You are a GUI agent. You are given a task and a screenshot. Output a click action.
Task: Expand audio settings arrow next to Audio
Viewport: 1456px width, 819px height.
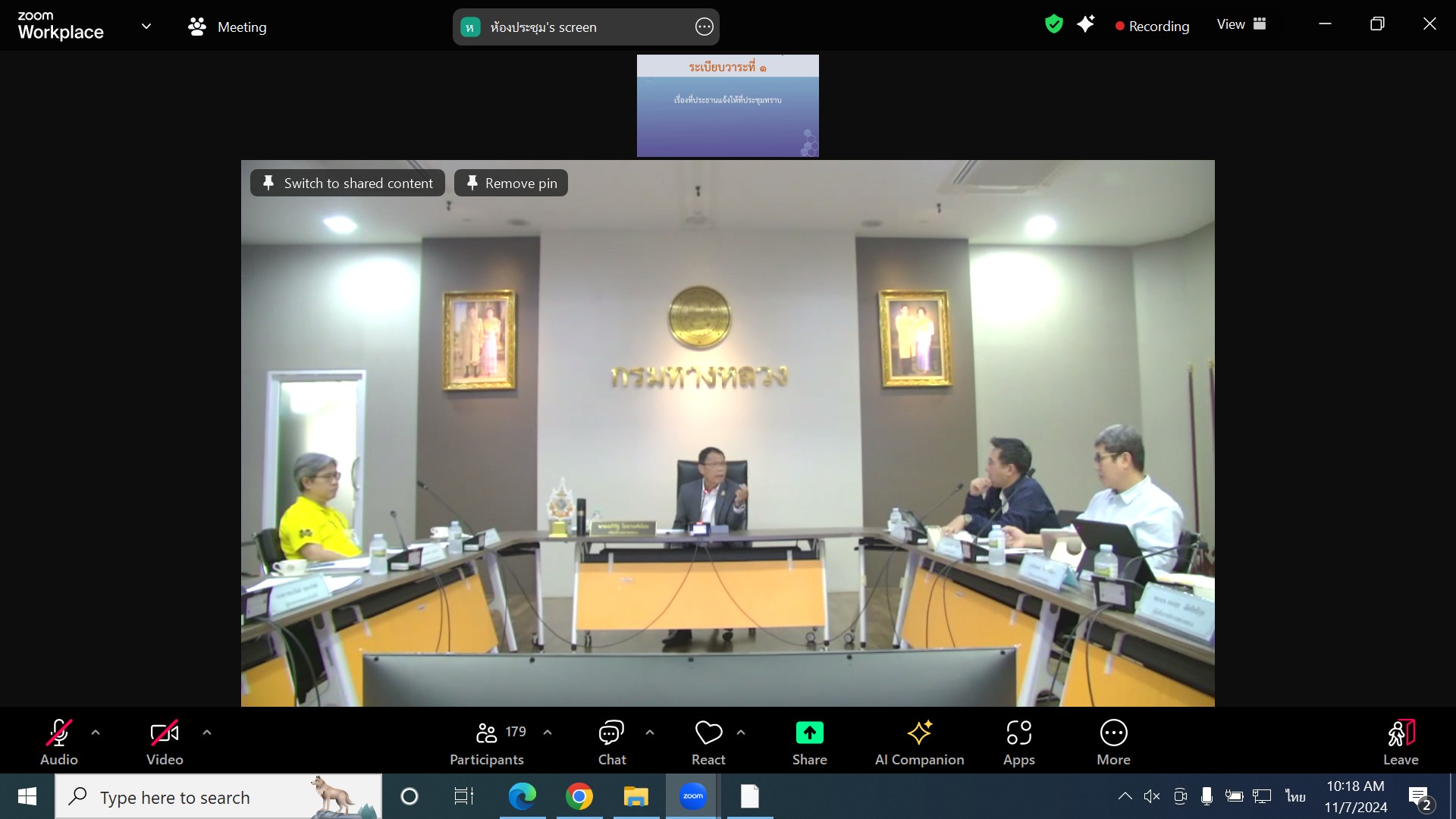(96, 733)
